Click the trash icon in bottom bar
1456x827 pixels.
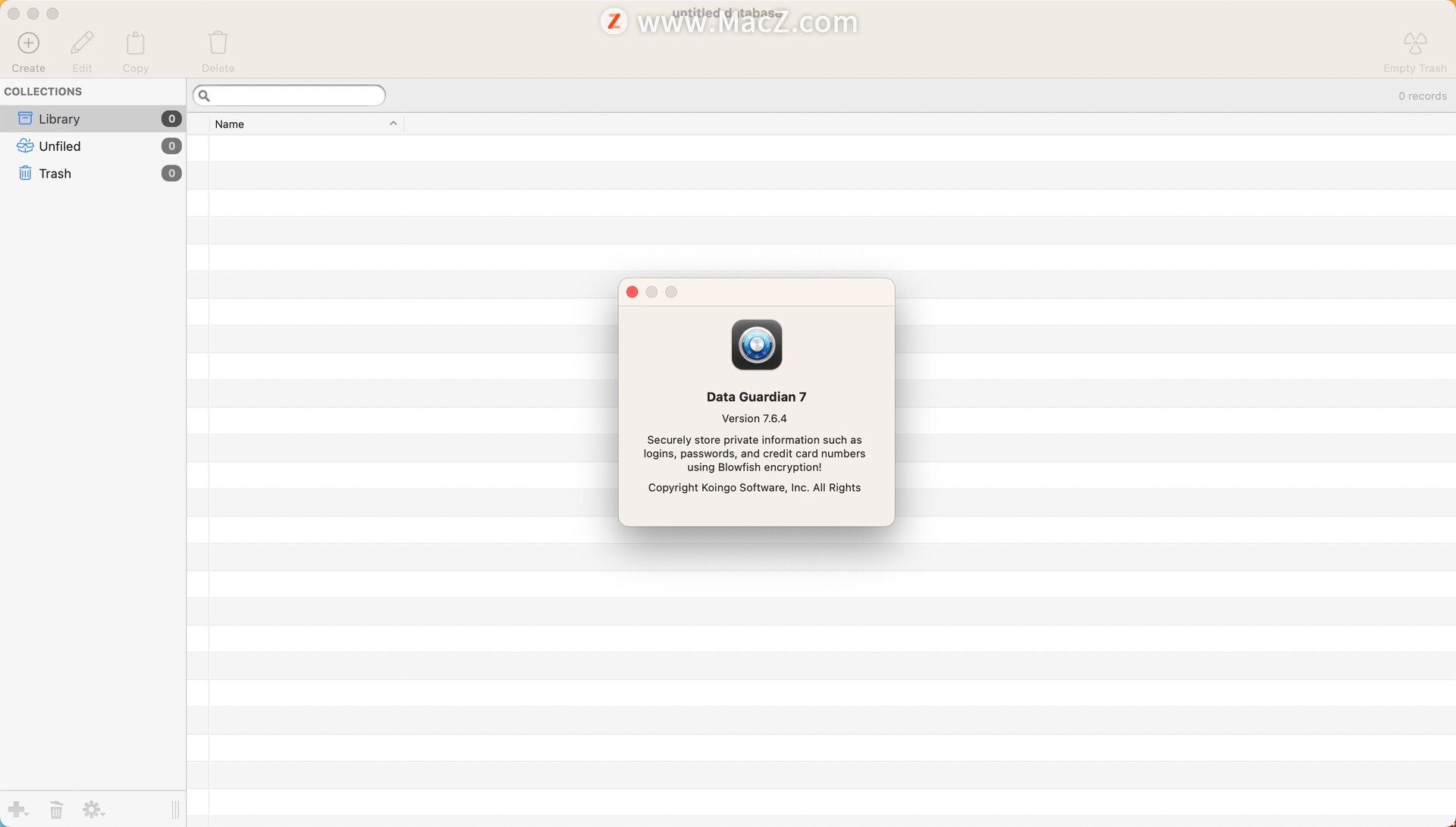56,810
